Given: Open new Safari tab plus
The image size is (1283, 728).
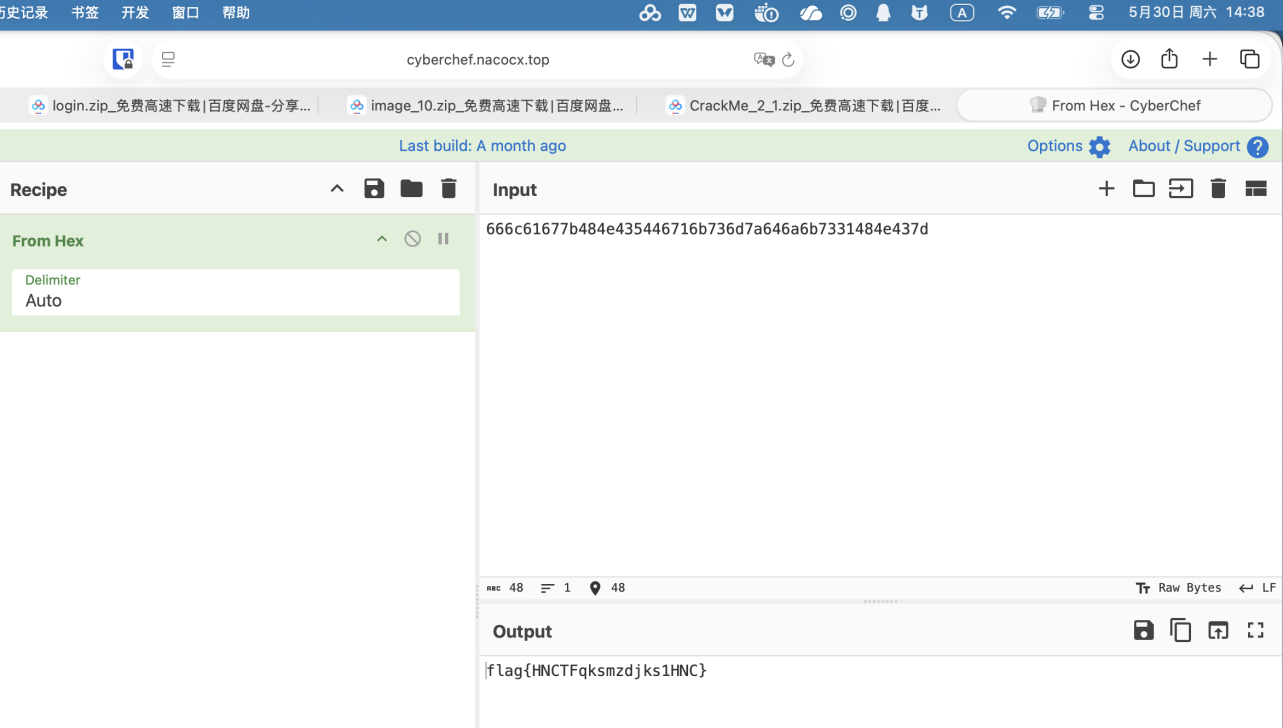Looking at the screenshot, I should coord(1209,59).
